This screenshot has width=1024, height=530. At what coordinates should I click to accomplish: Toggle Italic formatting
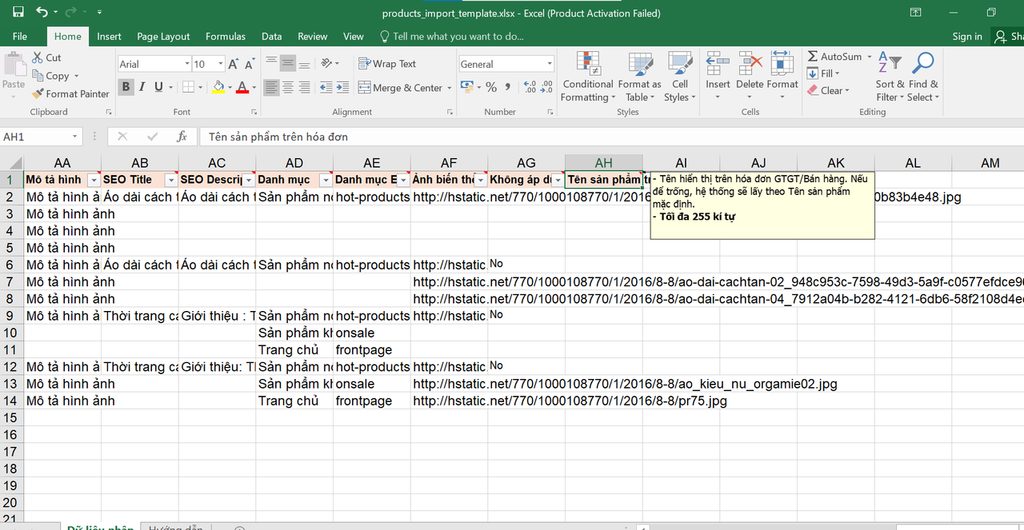pyautogui.click(x=144, y=87)
